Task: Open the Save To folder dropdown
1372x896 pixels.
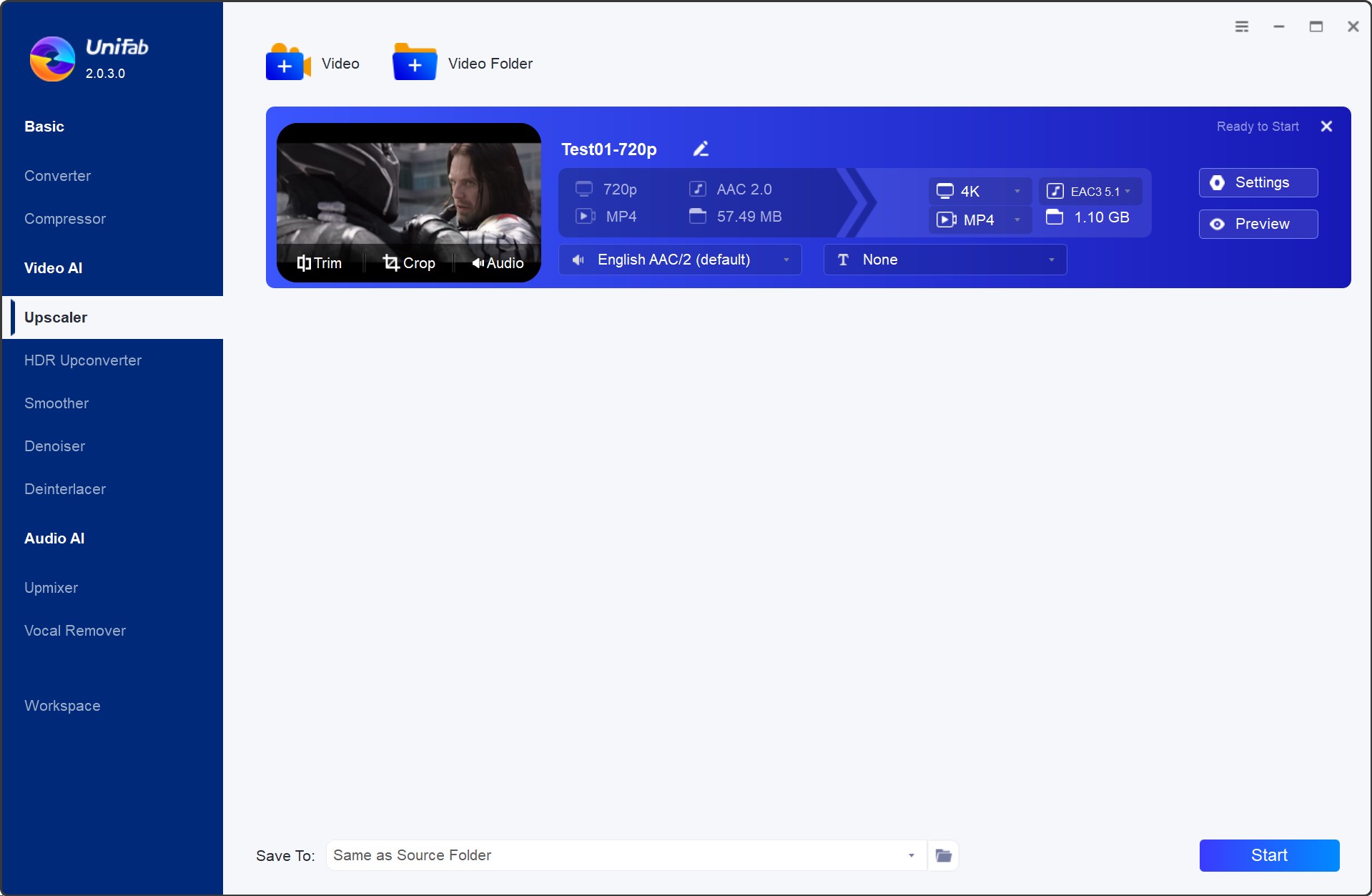Action: (626, 855)
